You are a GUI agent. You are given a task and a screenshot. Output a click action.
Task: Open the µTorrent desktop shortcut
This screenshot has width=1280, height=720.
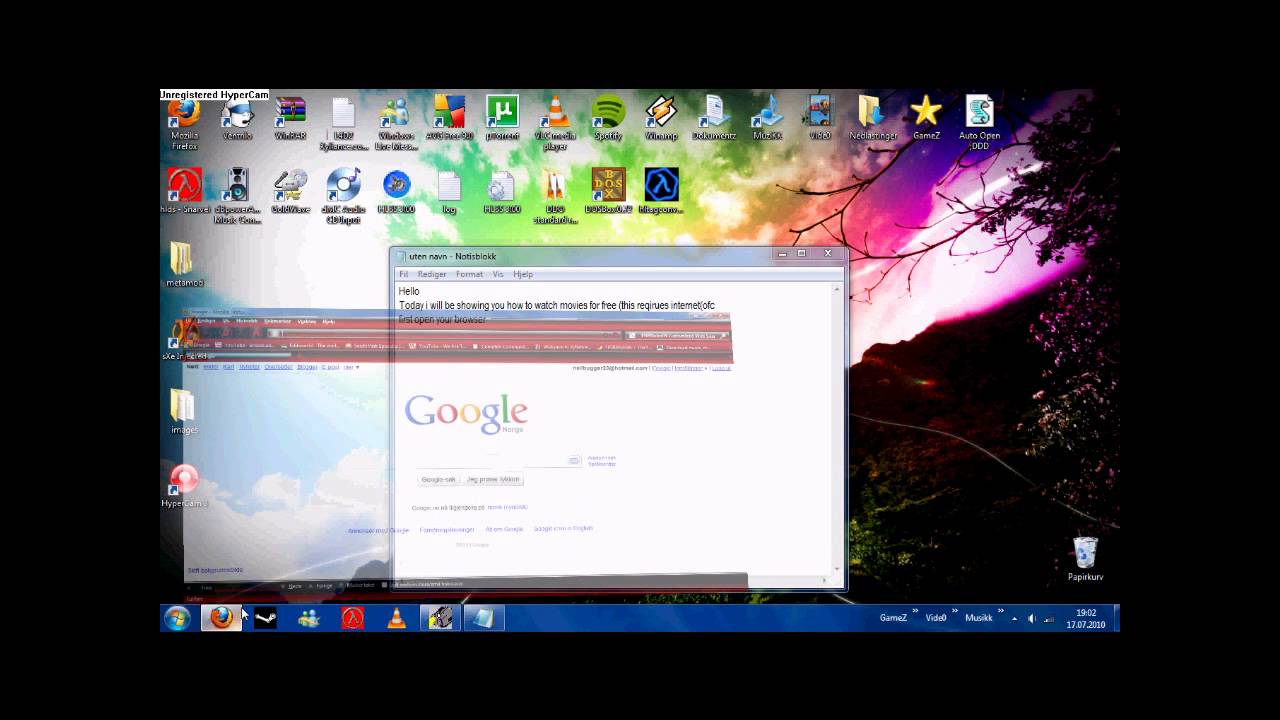click(502, 120)
